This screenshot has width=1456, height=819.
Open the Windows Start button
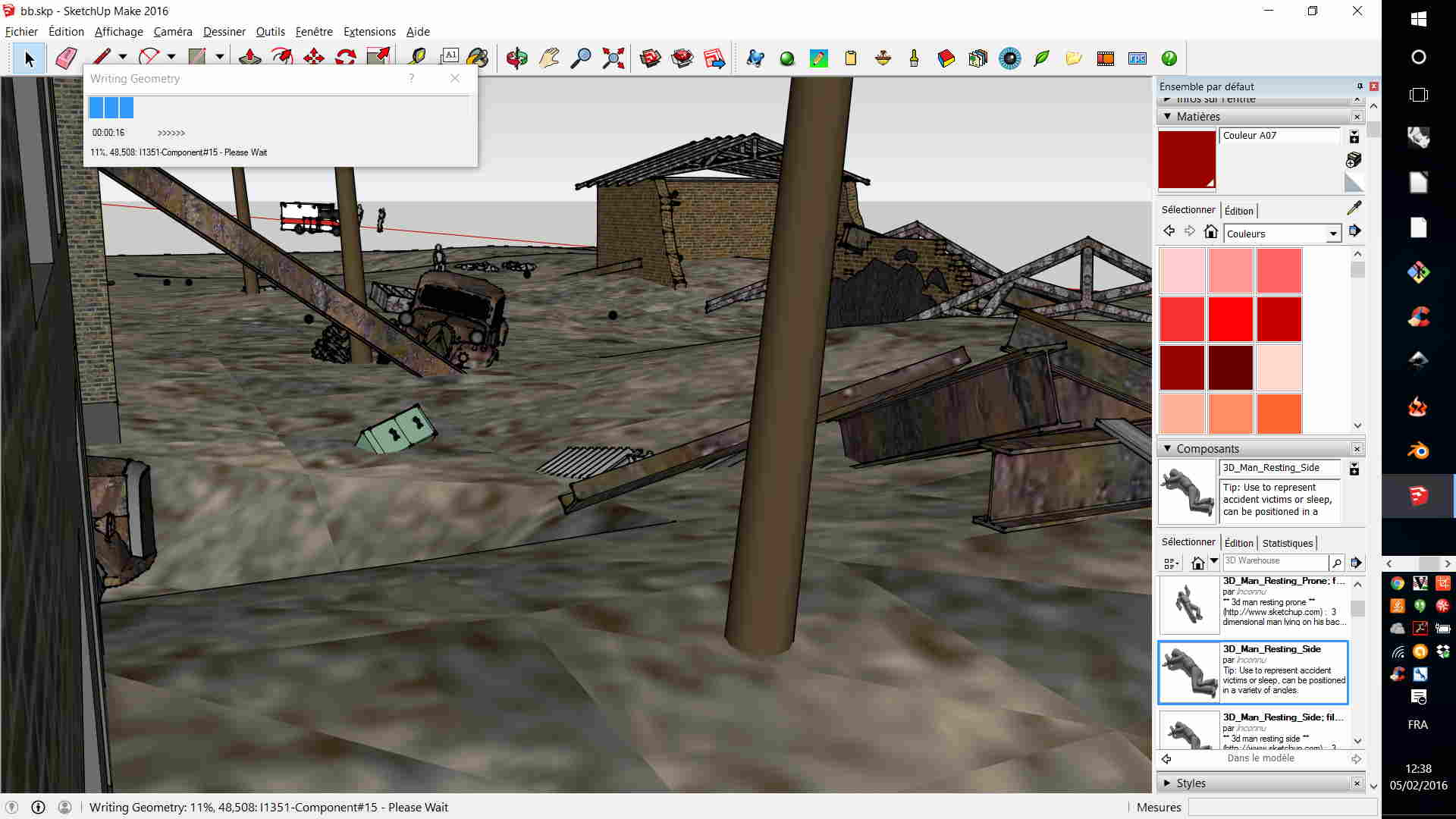tap(1418, 19)
